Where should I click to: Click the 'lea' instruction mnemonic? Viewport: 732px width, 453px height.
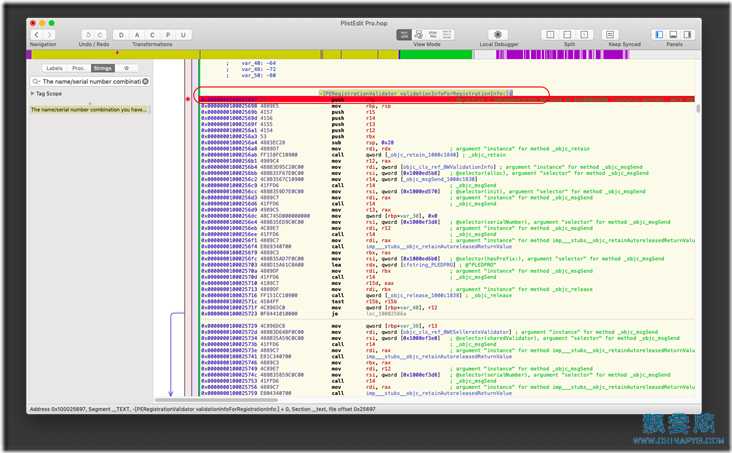336,265
